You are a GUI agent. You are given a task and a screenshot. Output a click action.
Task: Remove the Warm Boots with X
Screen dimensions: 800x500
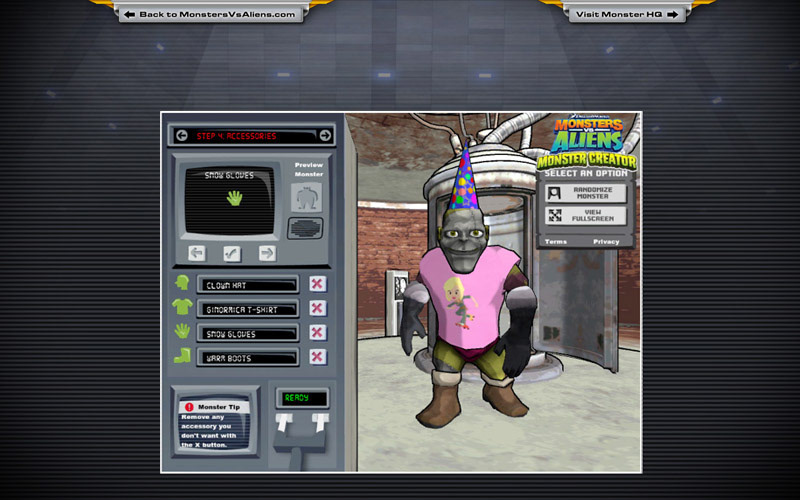tap(317, 357)
